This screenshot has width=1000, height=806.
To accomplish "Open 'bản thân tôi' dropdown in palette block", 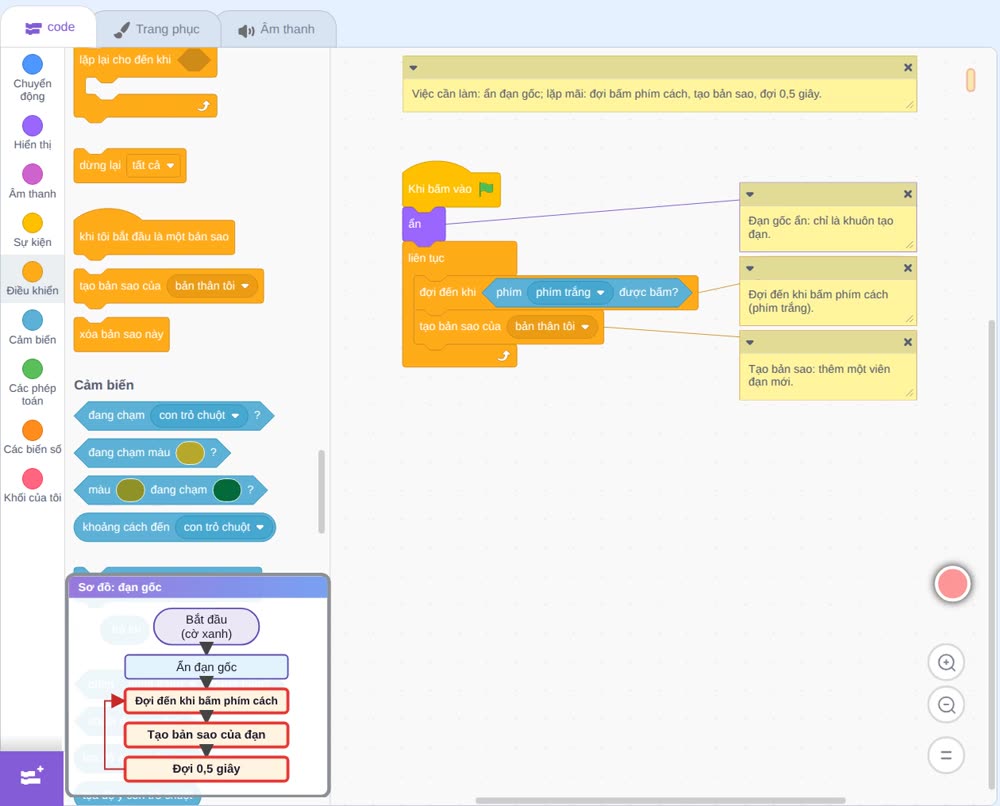I will click(x=212, y=286).
